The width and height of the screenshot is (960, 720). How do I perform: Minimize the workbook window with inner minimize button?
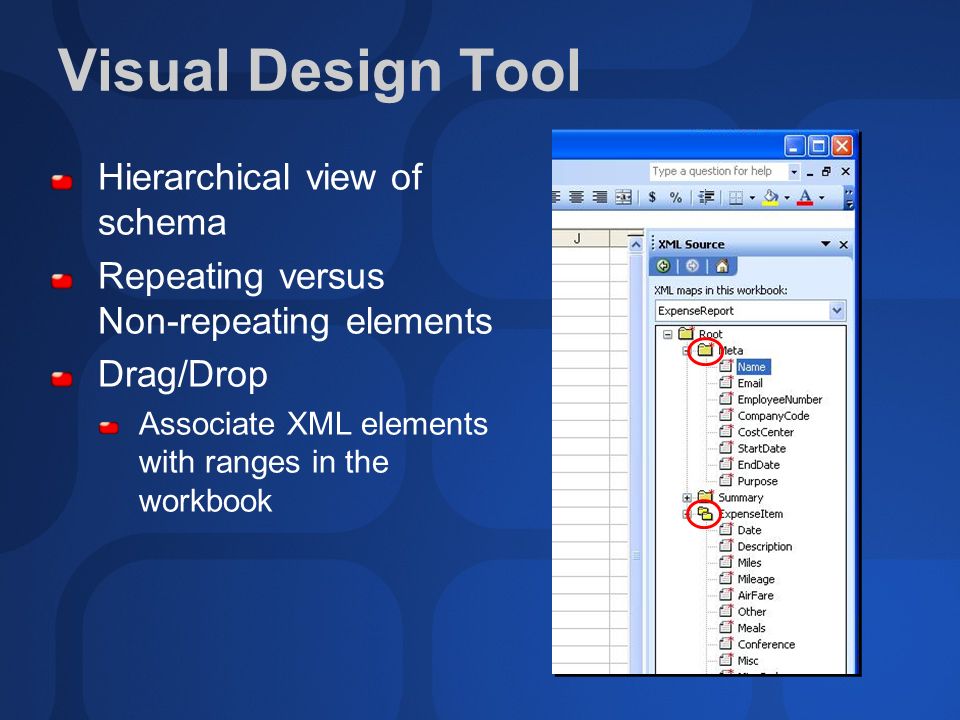tap(809, 173)
